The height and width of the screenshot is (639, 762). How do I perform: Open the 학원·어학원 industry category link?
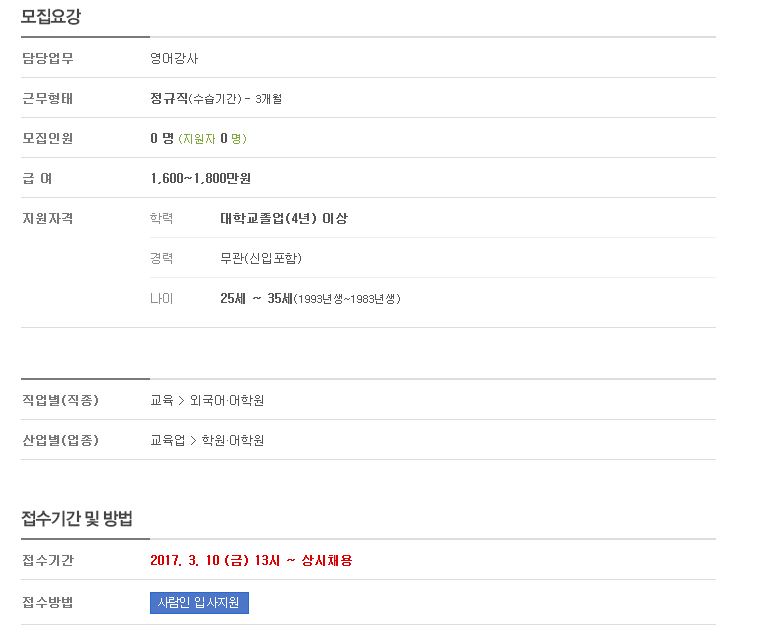pyautogui.click(x=233, y=440)
